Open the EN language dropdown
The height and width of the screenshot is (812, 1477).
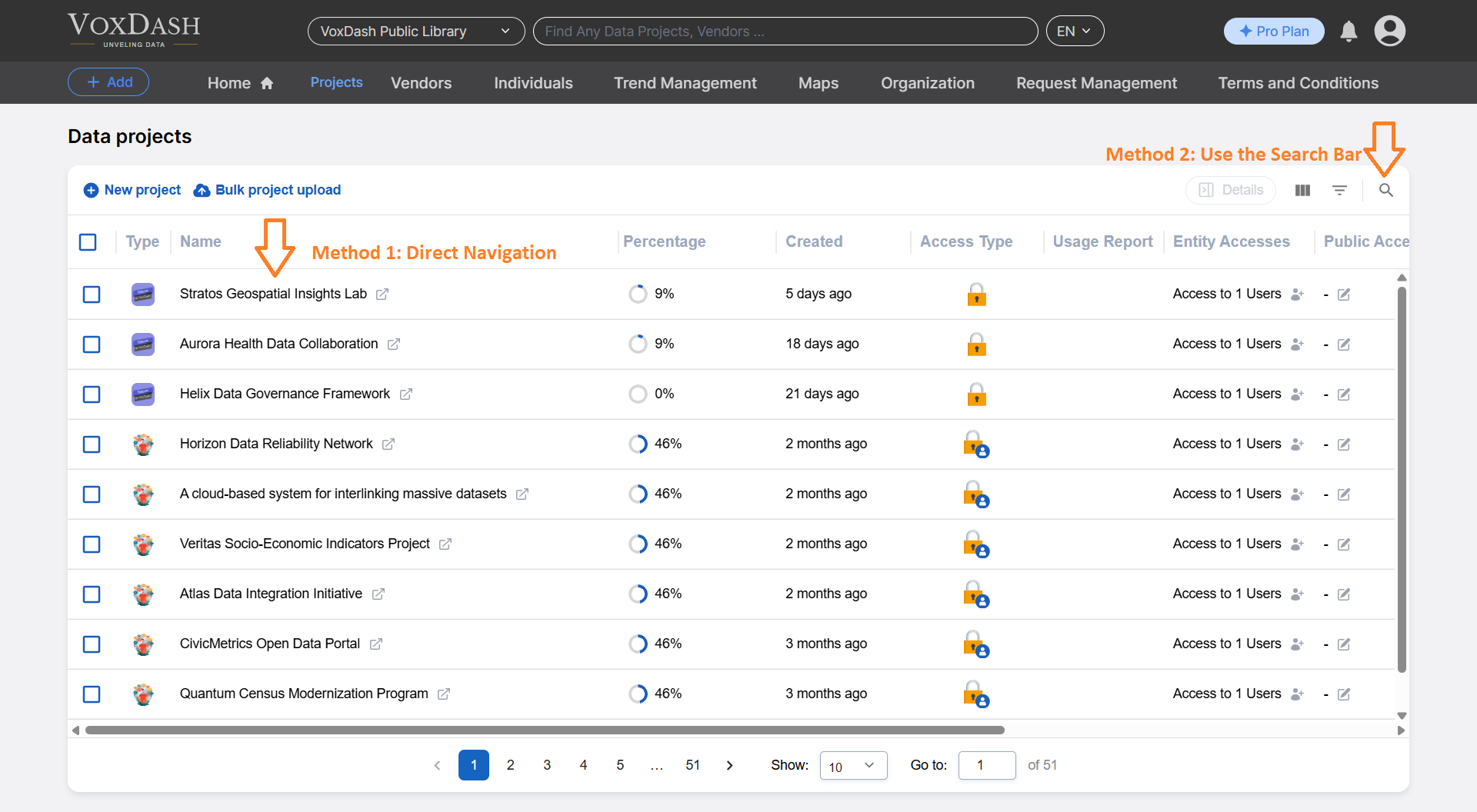[1074, 32]
